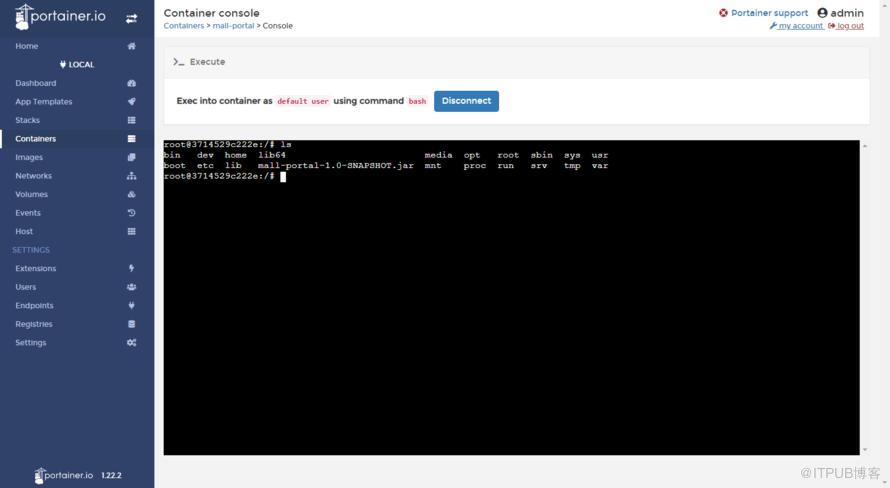Click the Containers list icon

coord(132,138)
